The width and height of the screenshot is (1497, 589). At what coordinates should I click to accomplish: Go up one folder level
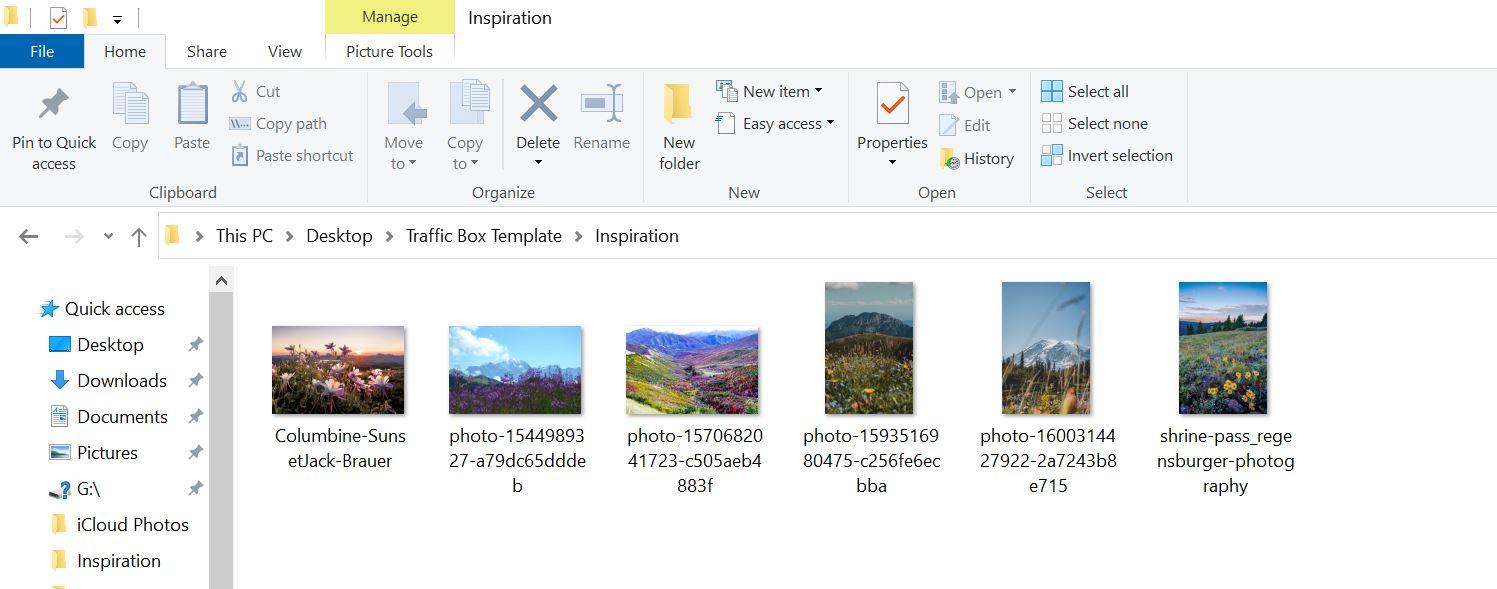(139, 236)
